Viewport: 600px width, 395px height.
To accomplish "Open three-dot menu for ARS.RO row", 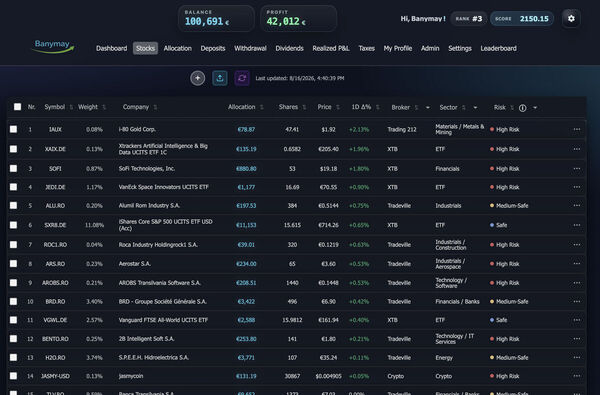I will tap(577, 263).
